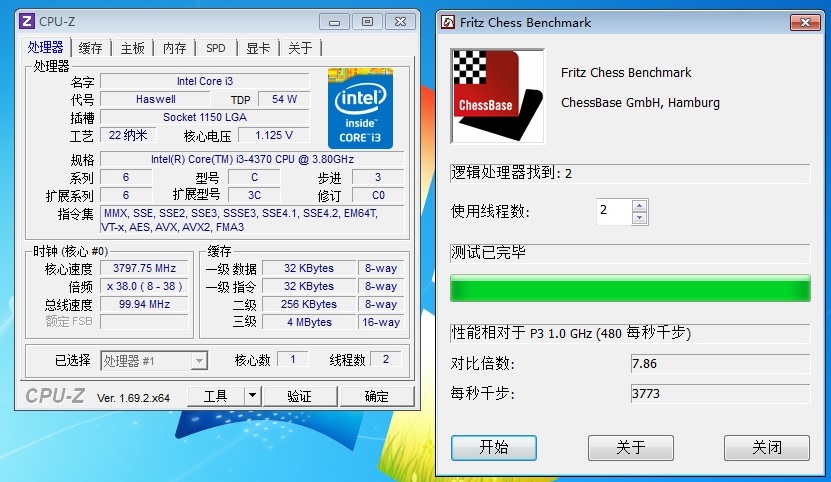Click the 核心数 value 1 in CPU-Z
This screenshot has width=831, height=482.
tap(293, 360)
